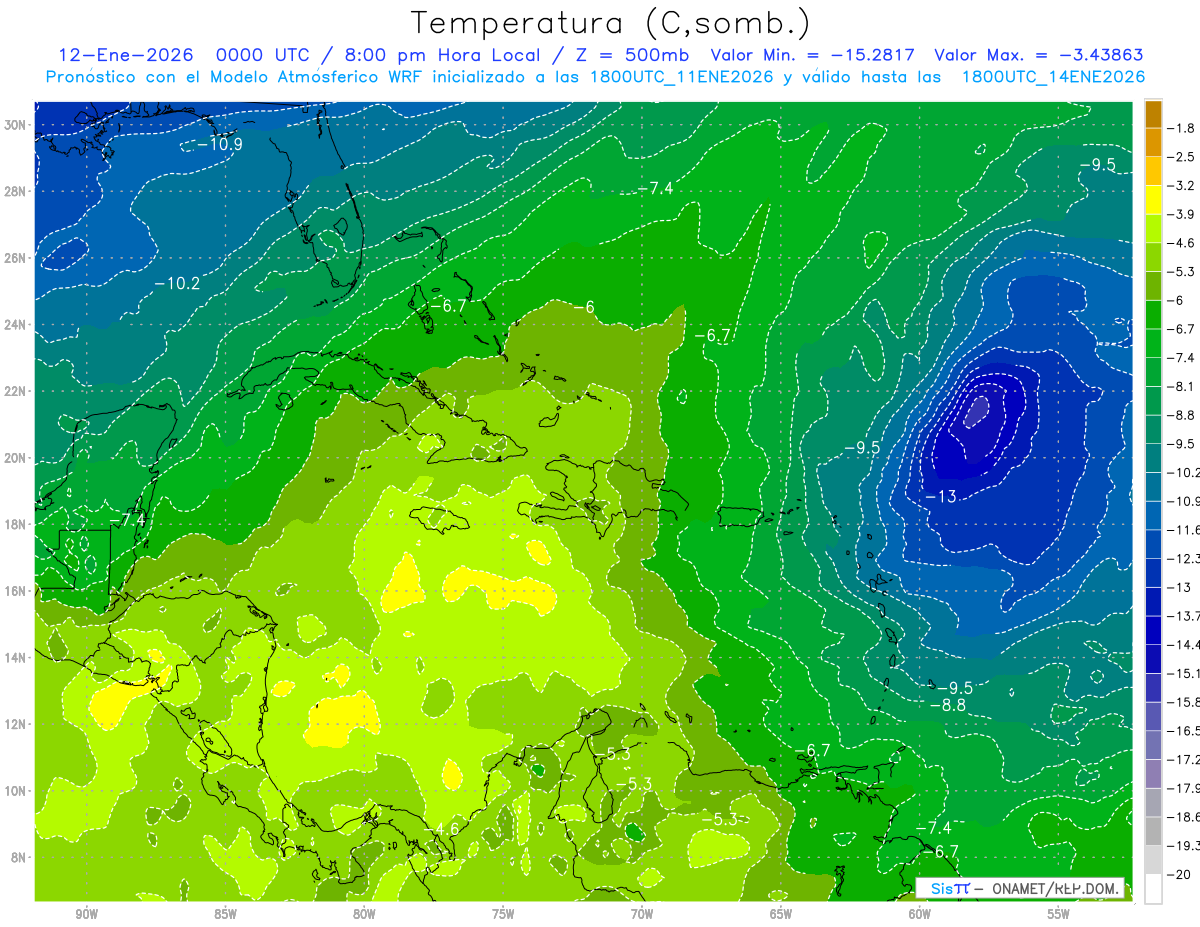
Task: Click the 80W longitude axis label
Action: [364, 914]
